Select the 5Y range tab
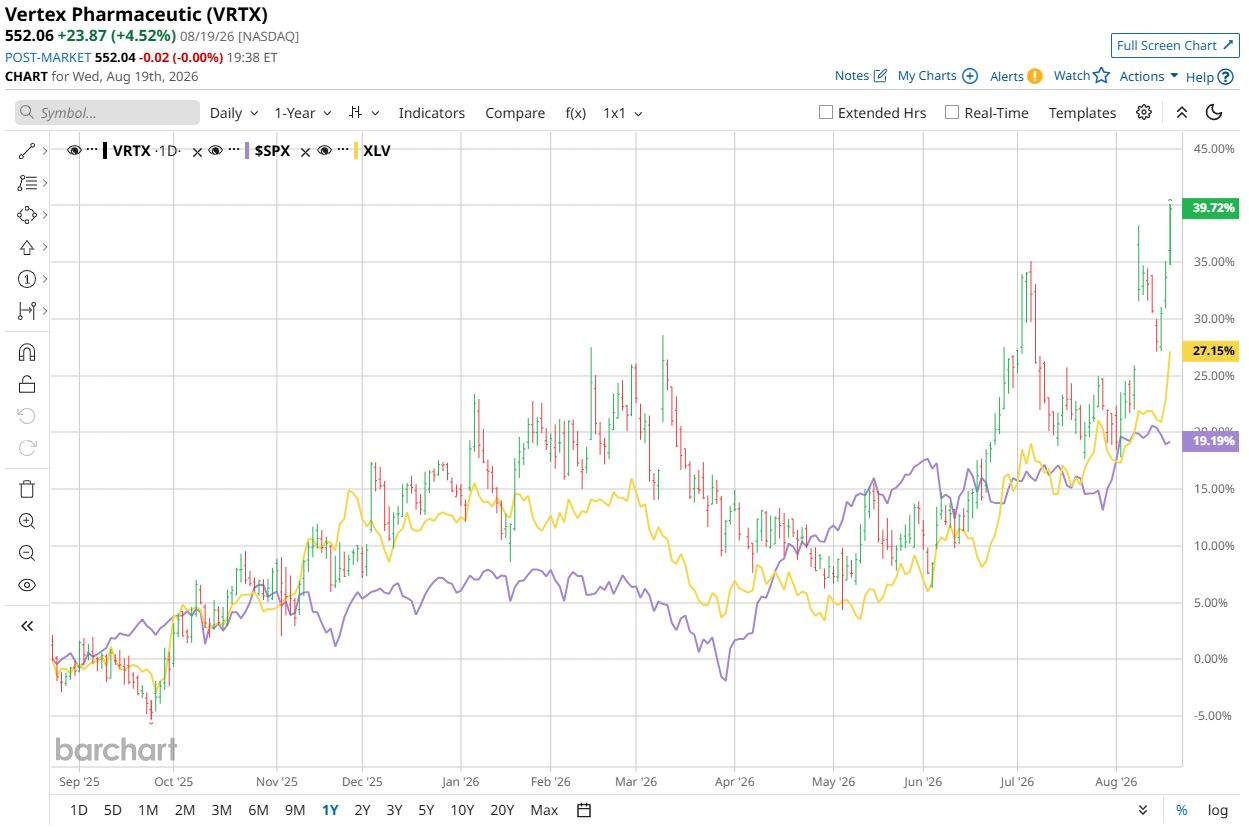The image size is (1249, 835). 426,810
